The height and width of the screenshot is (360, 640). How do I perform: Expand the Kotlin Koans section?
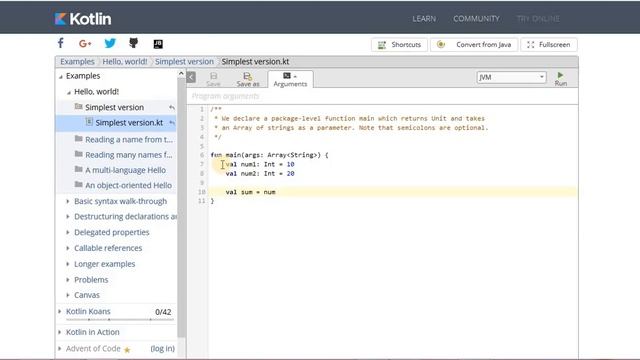pyautogui.click(x=60, y=311)
